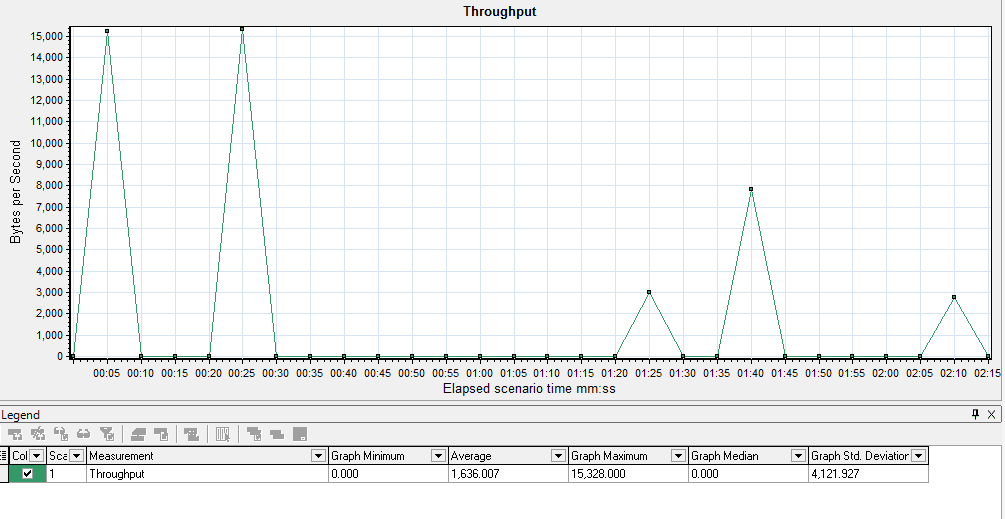Expand the Graph Maximum column dropdown
Screen dimensions: 1005x519
678,456
